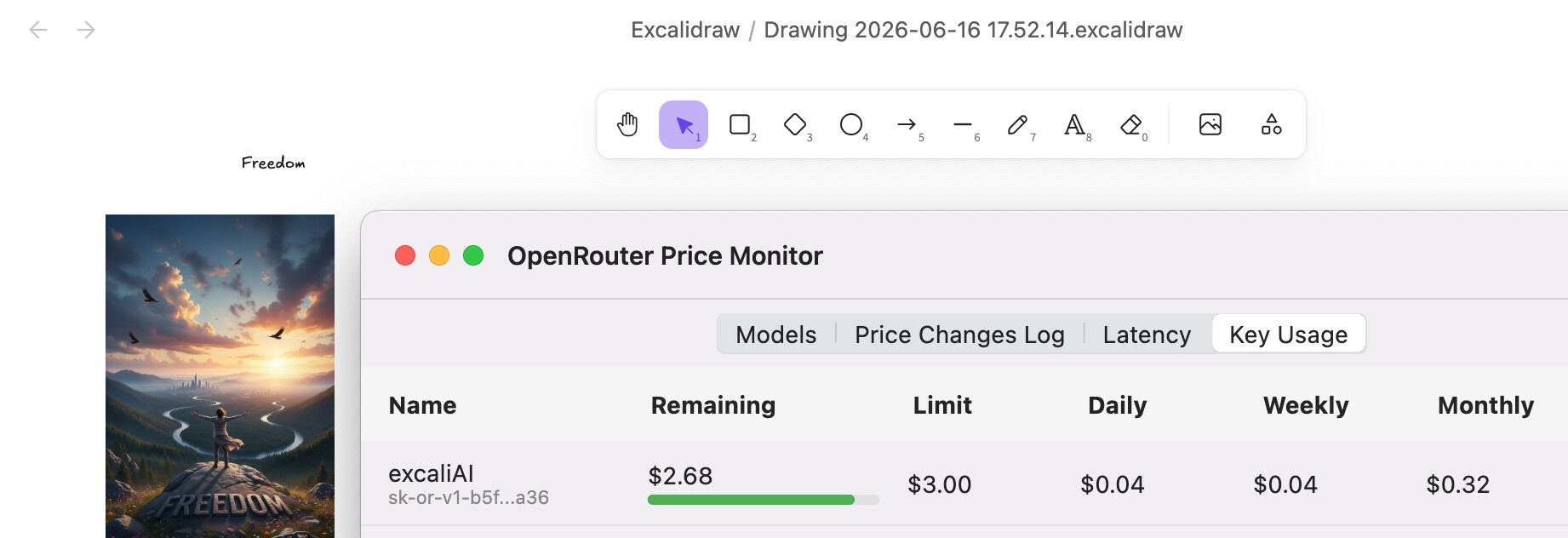
Task: Open the Insert image tool
Action: (1210, 124)
